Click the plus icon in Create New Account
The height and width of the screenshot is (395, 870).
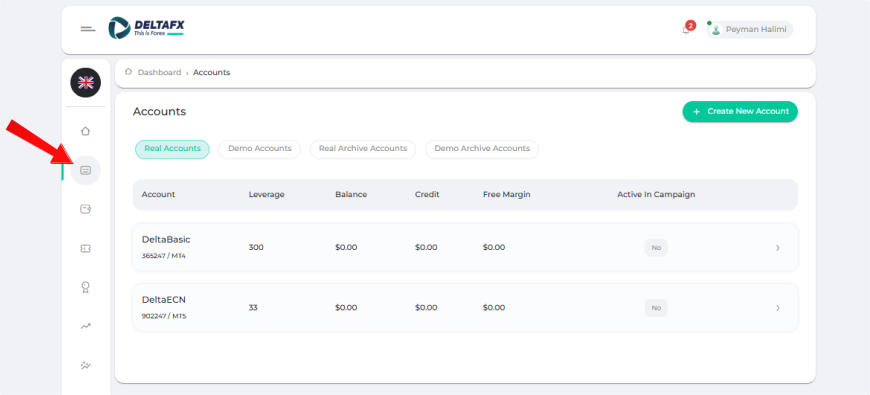click(696, 112)
